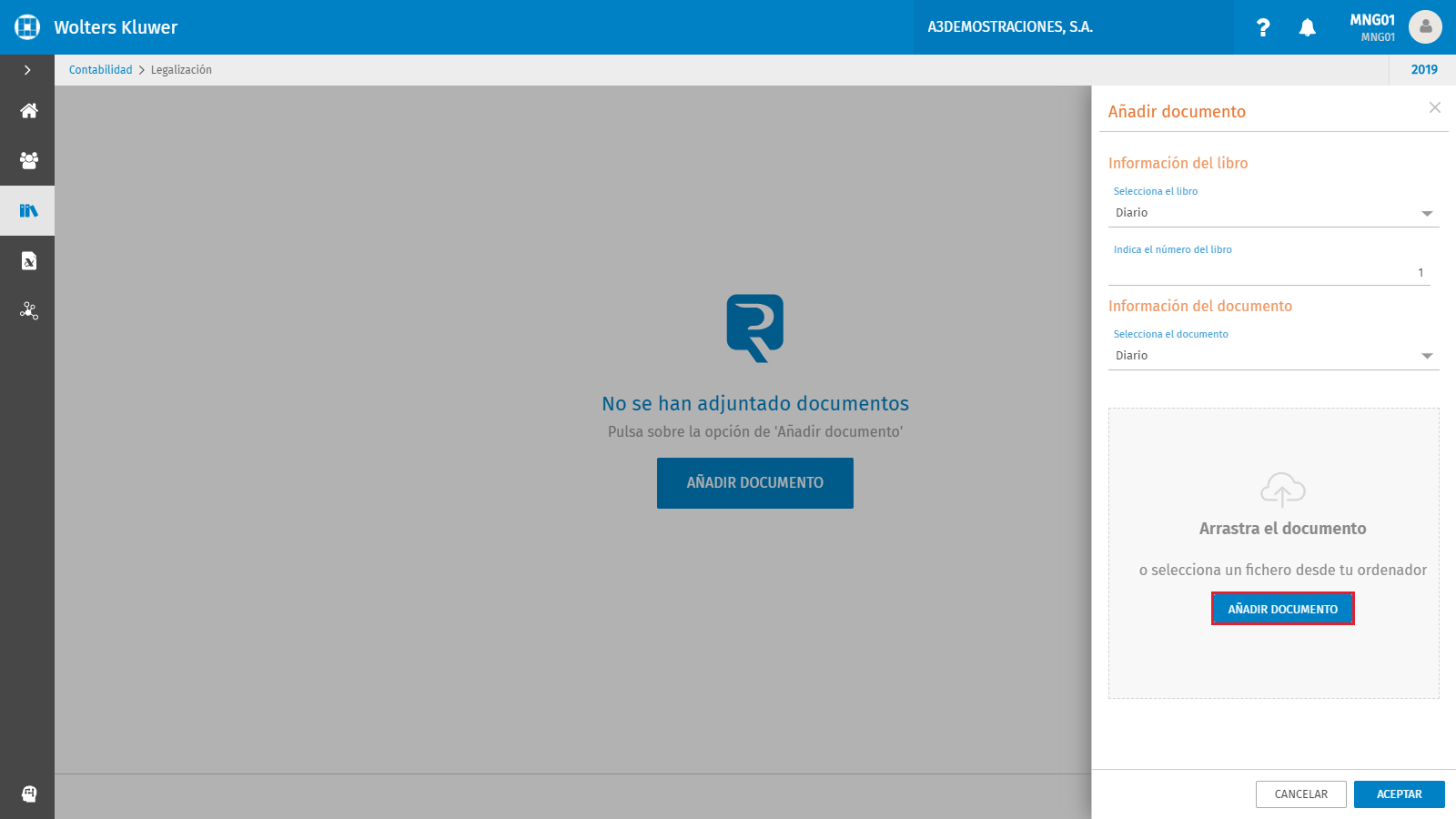Click the A3DEMOSTRACIONES, S.A. company name
This screenshot has width=1456, height=819.
[x=1010, y=27]
